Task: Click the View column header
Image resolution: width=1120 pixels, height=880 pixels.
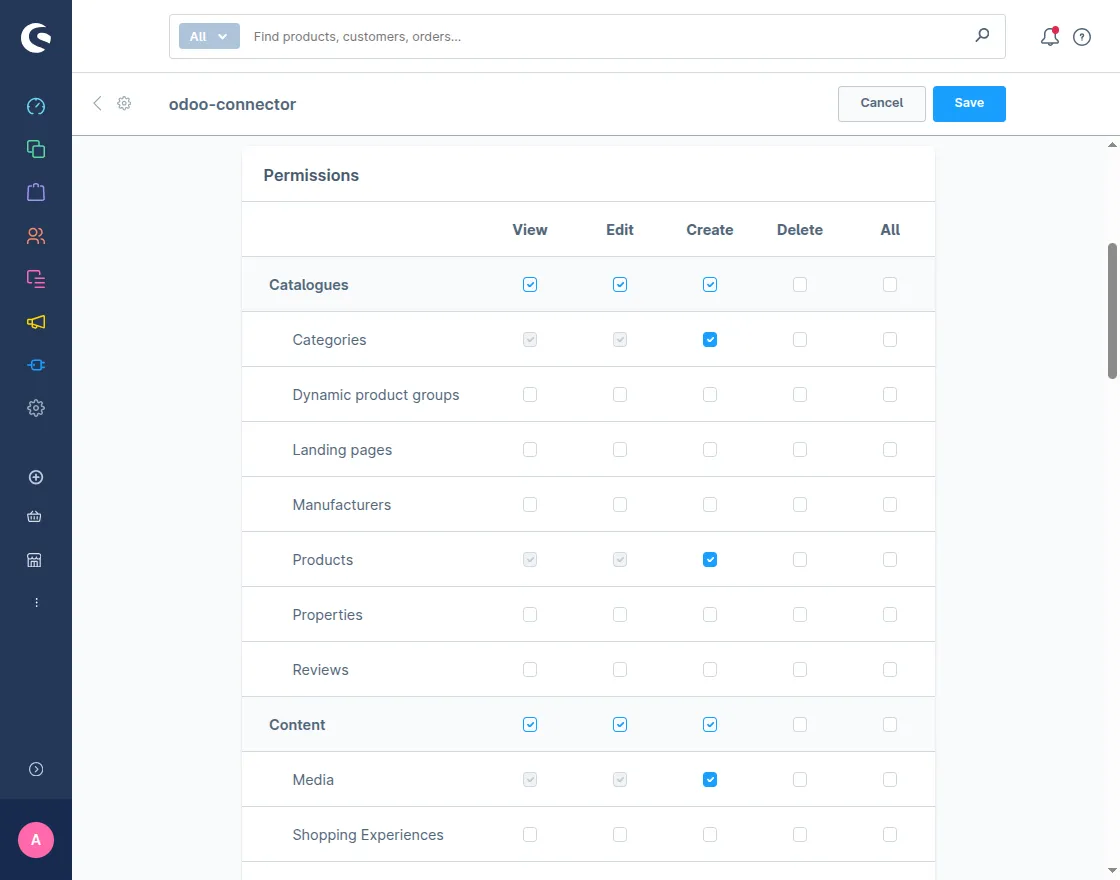Action: [530, 229]
